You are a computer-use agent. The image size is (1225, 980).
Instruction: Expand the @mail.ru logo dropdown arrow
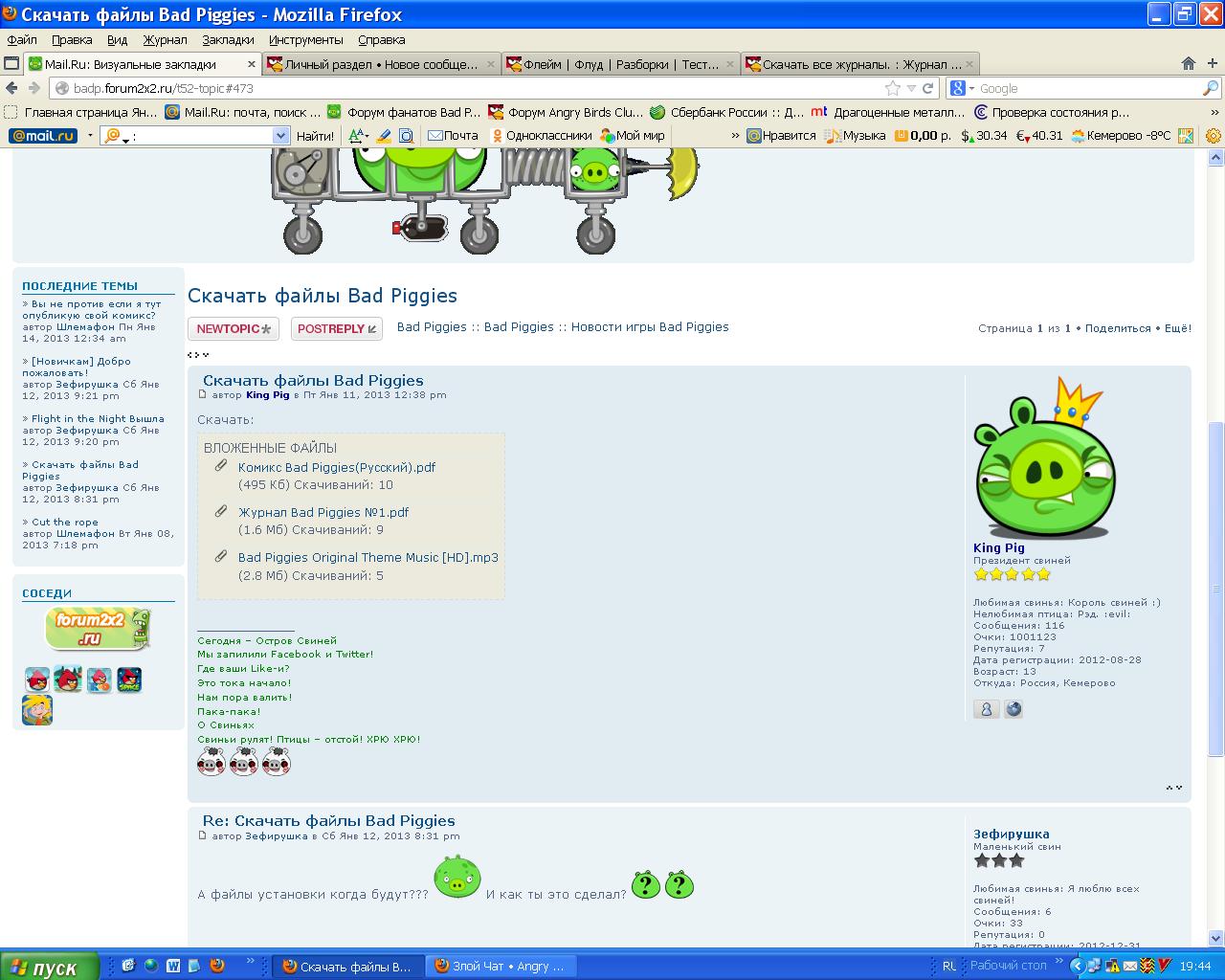point(90,136)
